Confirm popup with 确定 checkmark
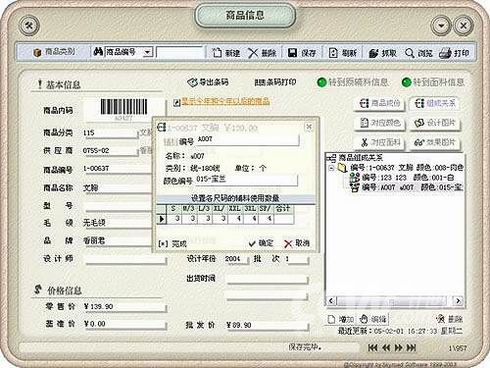490x368 pixels. pyautogui.click(x=261, y=243)
